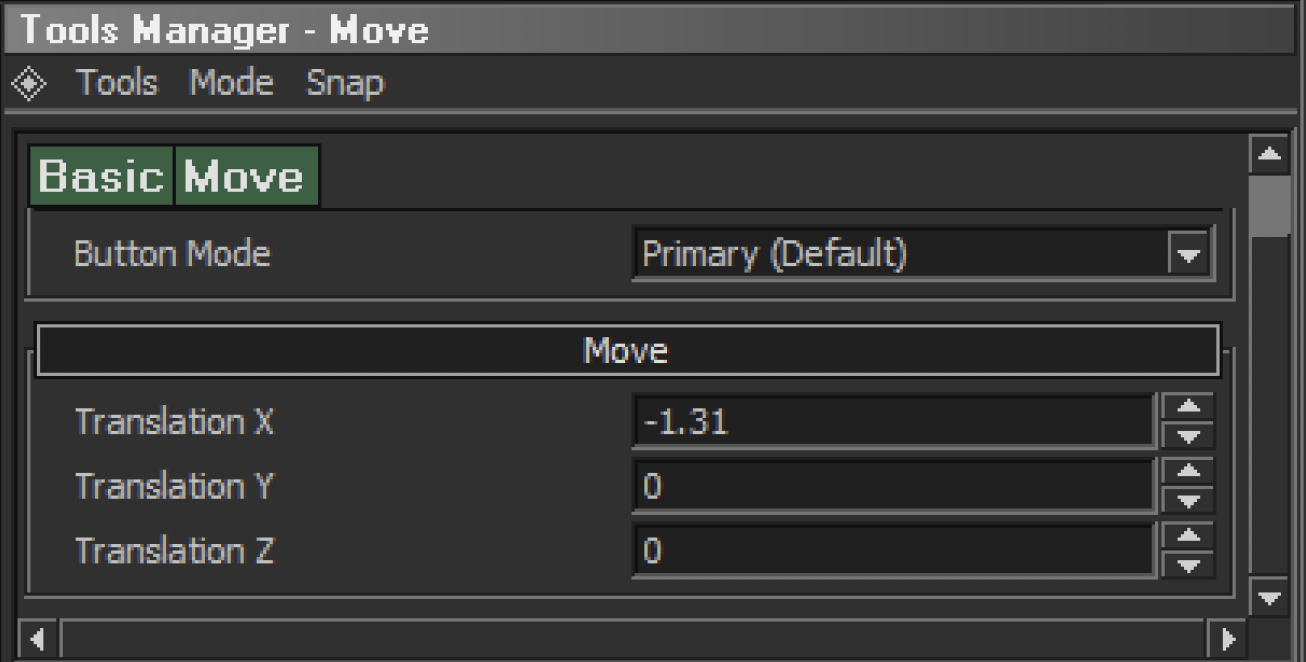Decrease Translation X with down arrow
The image size is (1306, 662).
1189,435
